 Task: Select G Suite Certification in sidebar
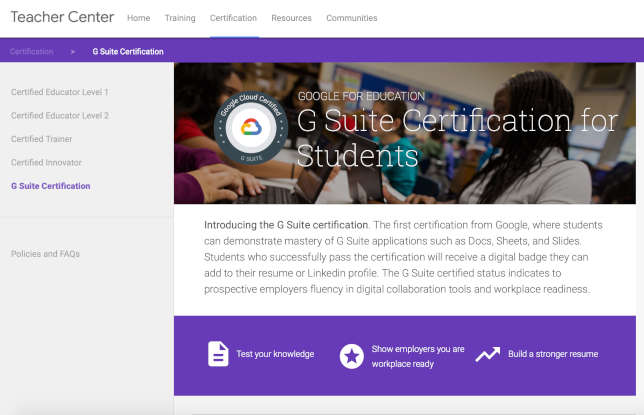pyautogui.click(x=51, y=186)
